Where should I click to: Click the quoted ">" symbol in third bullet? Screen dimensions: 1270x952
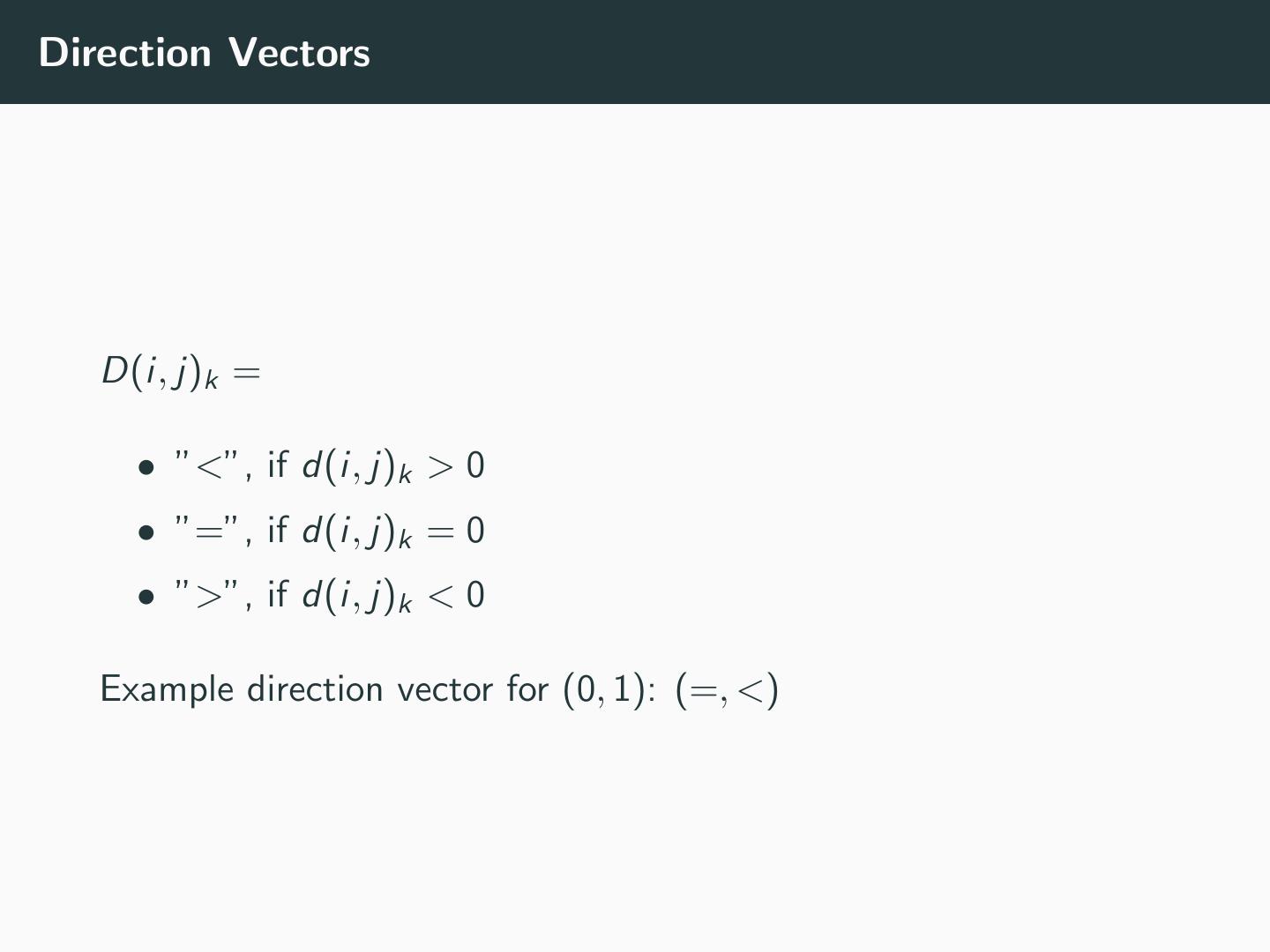[x=208, y=596]
